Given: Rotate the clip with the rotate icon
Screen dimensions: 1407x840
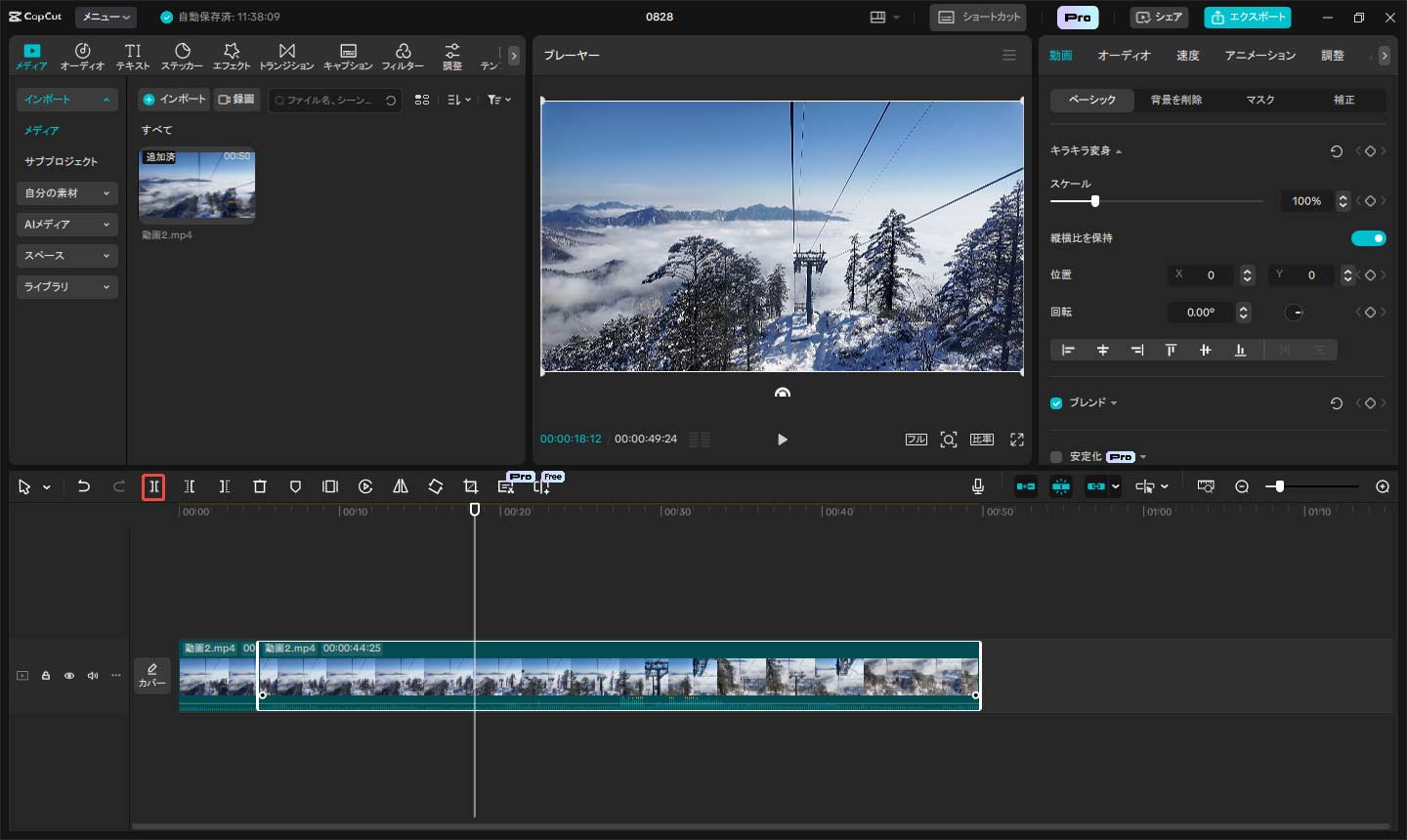Looking at the screenshot, I should coord(436,486).
